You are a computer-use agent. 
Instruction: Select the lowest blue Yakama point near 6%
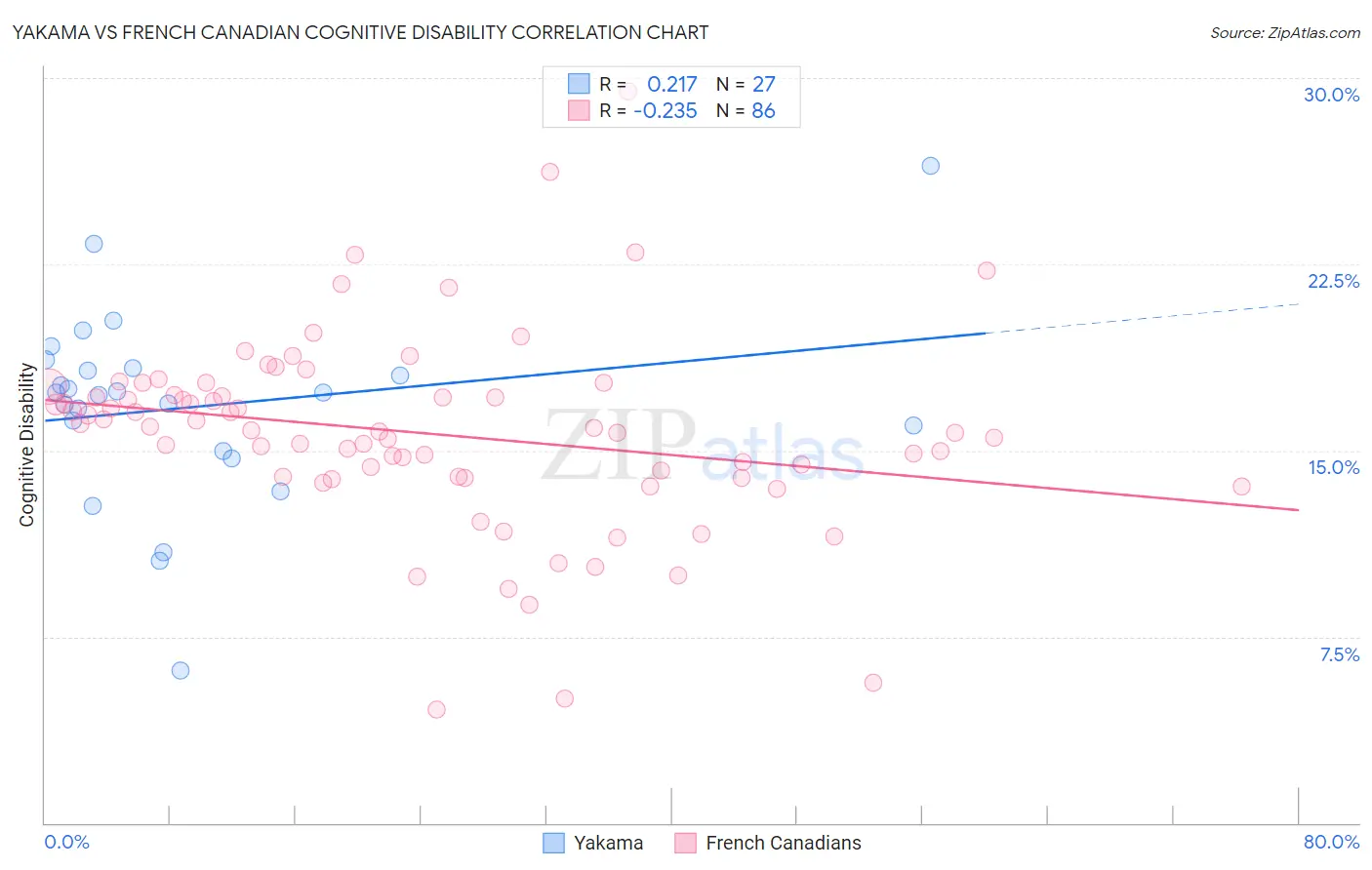pyautogui.click(x=181, y=670)
